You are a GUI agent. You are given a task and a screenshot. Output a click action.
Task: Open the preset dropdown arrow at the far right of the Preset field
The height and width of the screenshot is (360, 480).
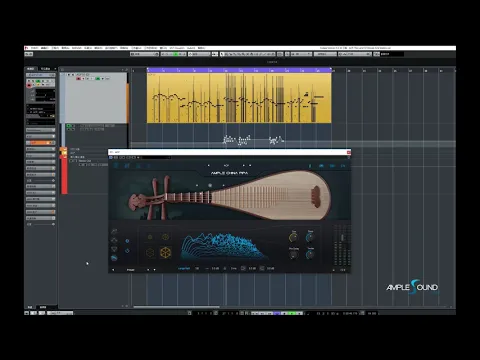point(154,269)
